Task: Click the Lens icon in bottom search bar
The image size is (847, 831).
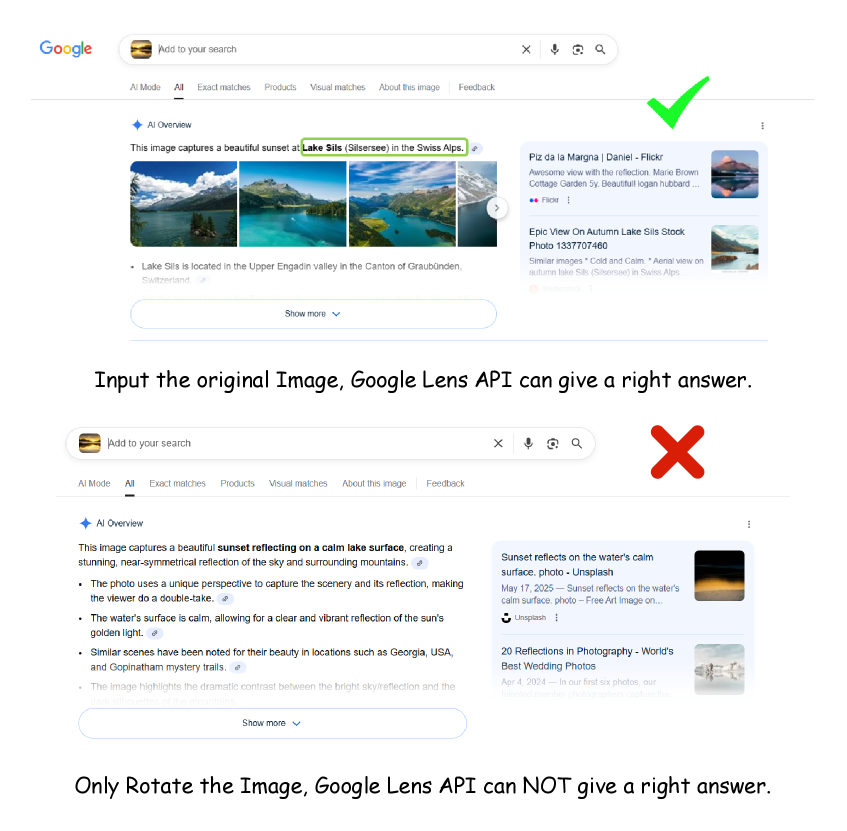Action: [x=552, y=444]
